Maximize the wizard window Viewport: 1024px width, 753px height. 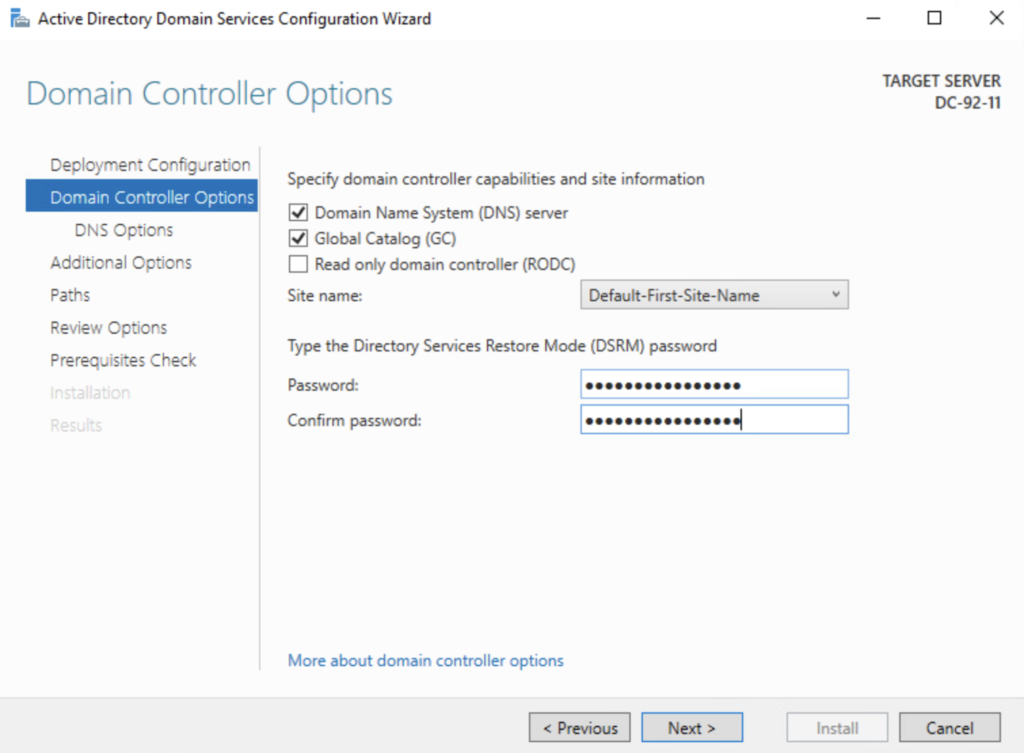coord(934,18)
